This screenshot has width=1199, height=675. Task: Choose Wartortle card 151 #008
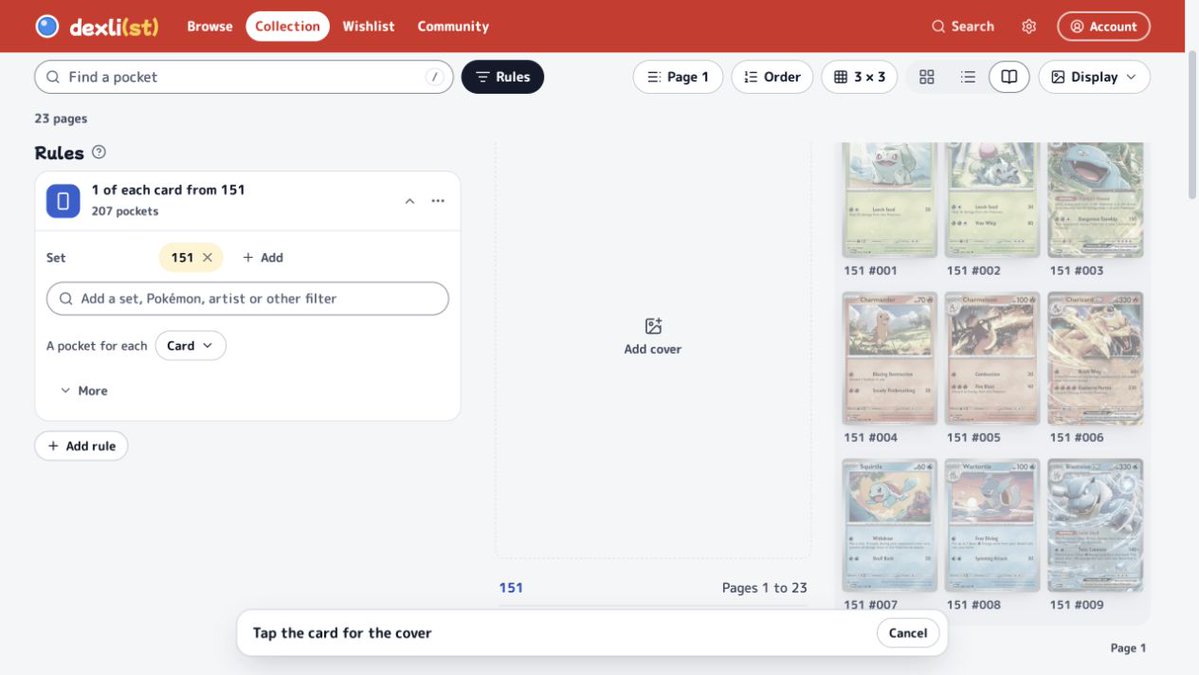coord(992,525)
